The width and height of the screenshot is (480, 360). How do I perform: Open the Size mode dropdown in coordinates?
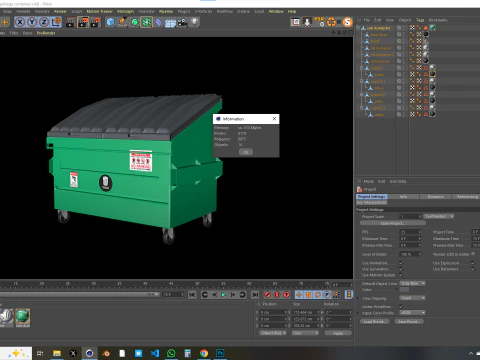pos(305,333)
